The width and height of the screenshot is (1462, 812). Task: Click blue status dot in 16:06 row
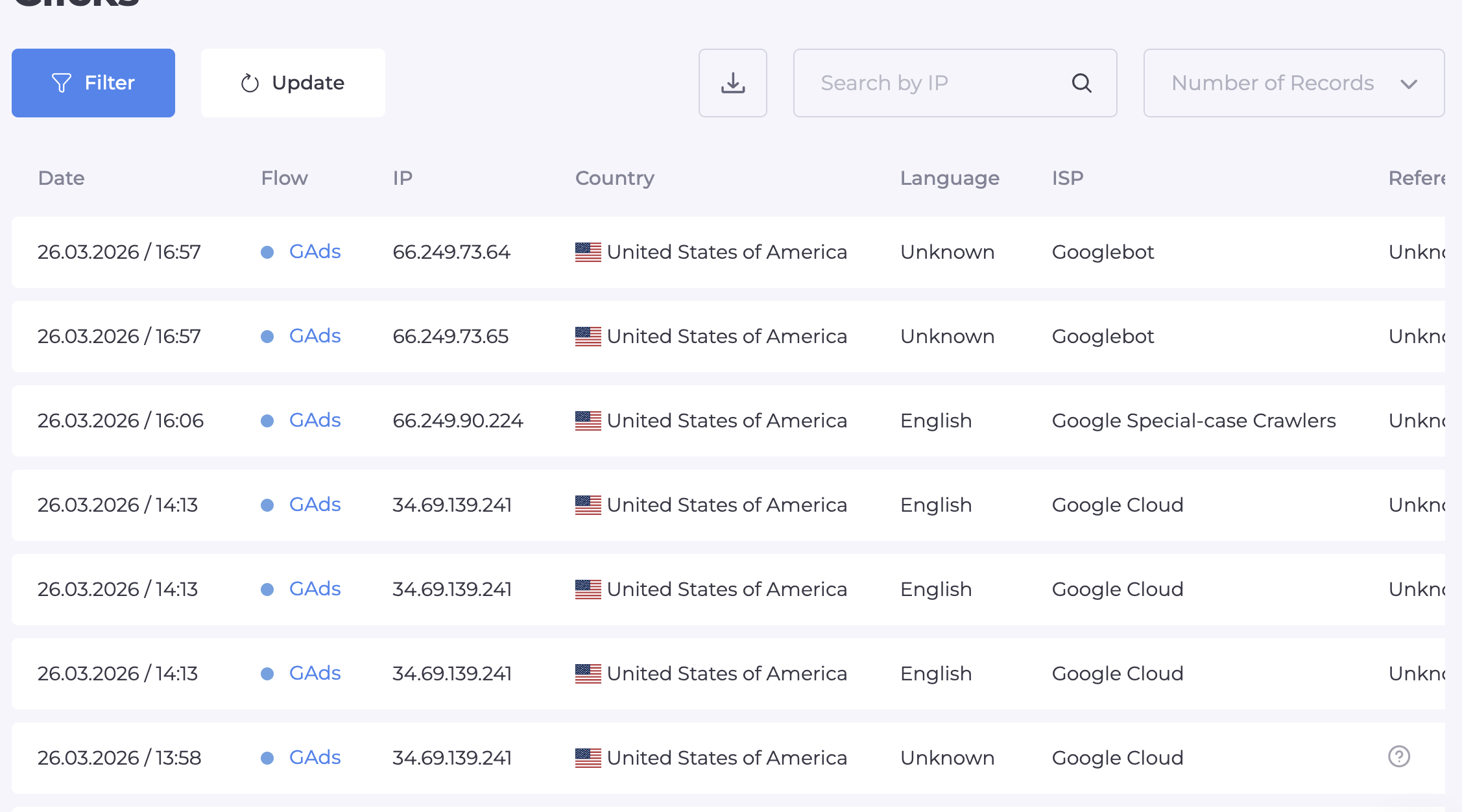click(267, 421)
